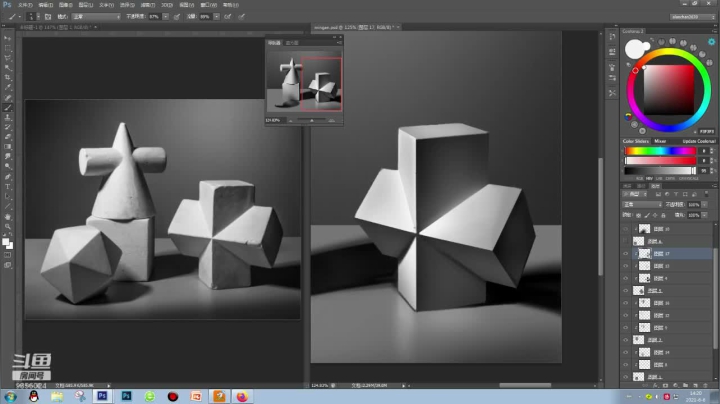Select layer 17 thumbnail in Layers panel
The image size is (720, 404).
click(x=645, y=253)
